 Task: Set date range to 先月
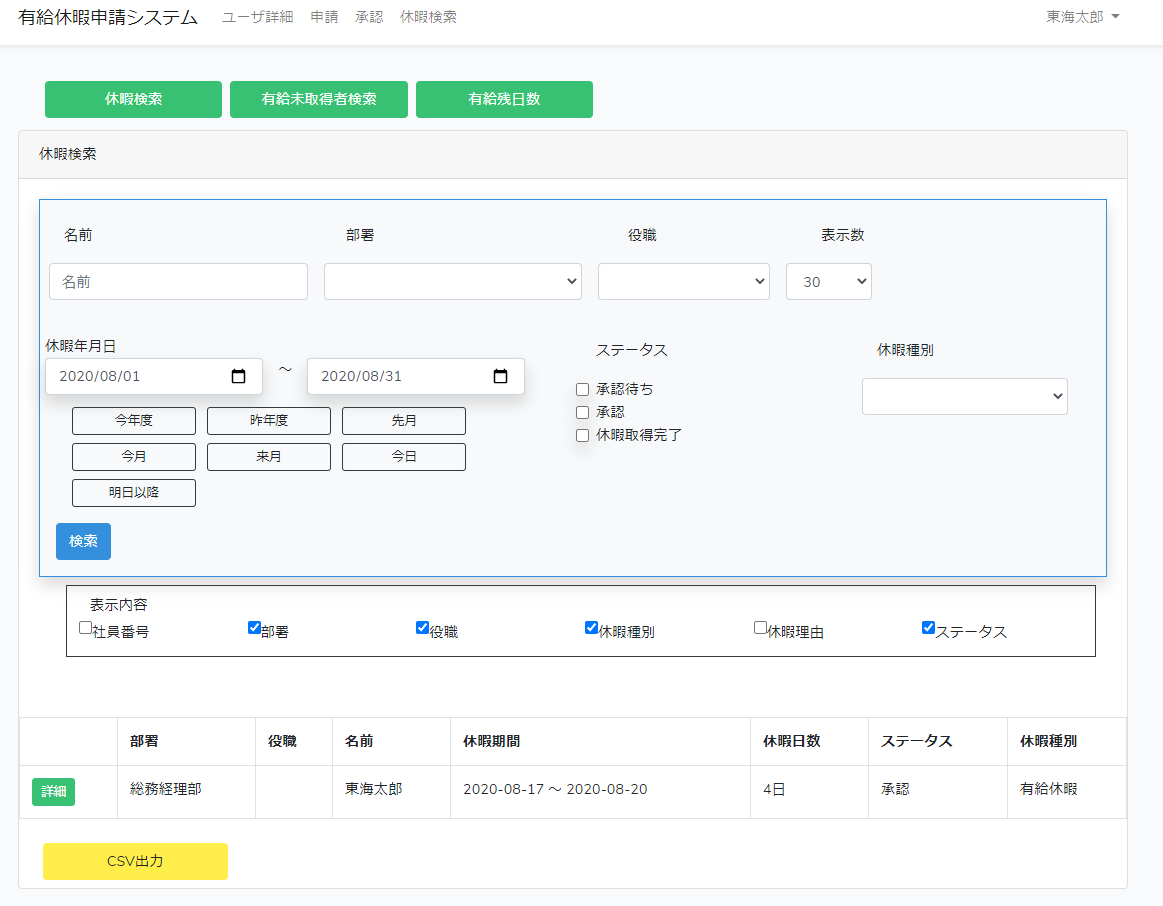coord(403,420)
